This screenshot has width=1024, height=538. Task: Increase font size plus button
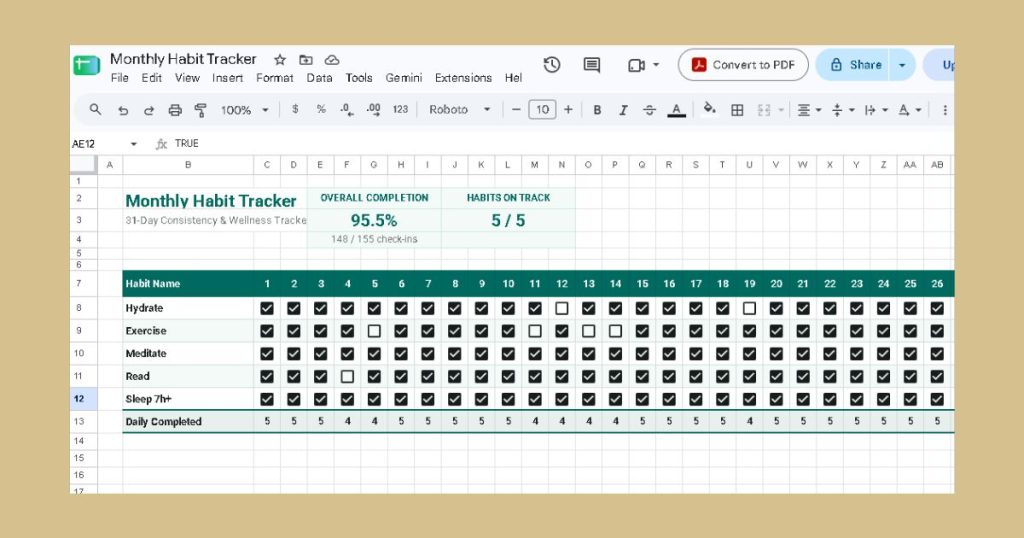coord(568,110)
